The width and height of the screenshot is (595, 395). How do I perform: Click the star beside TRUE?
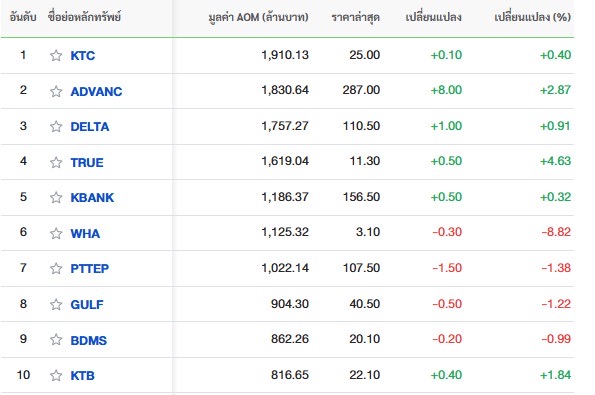pyautogui.click(x=56, y=162)
